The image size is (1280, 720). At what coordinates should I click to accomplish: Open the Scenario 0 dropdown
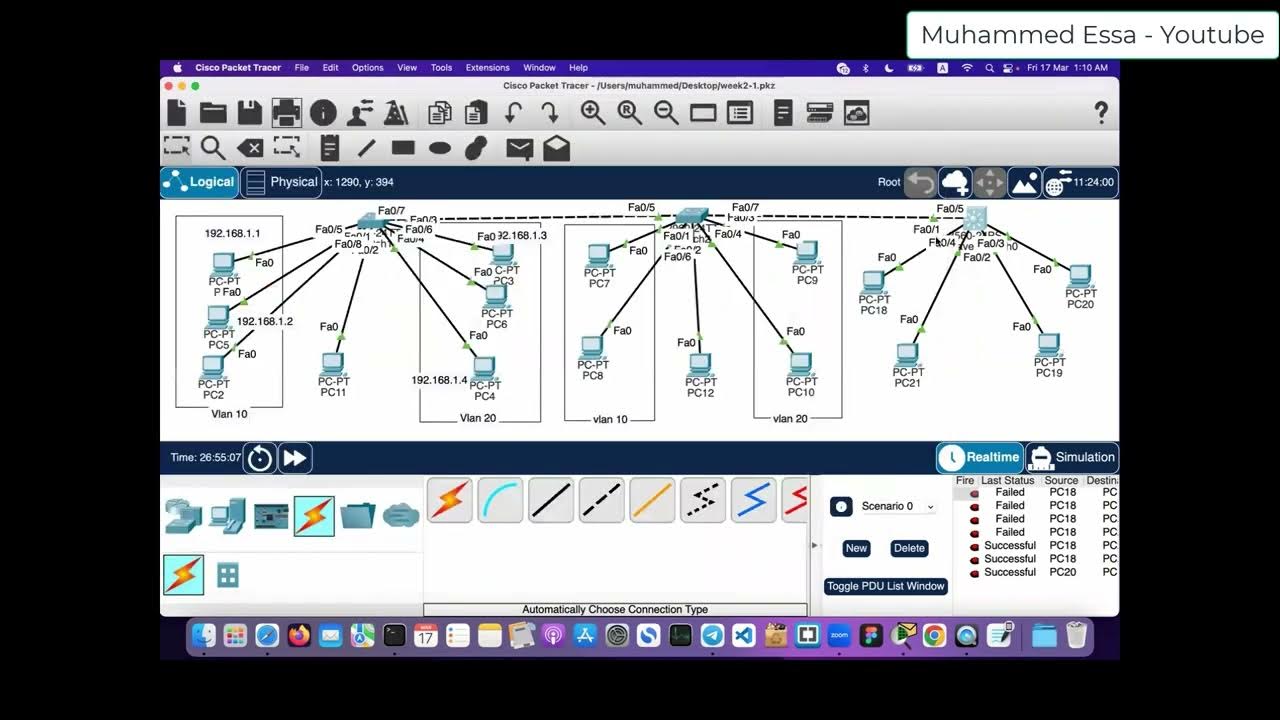point(898,506)
